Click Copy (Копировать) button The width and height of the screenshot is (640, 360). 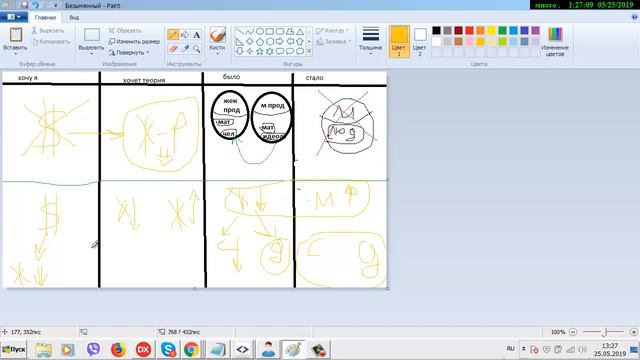[51, 42]
